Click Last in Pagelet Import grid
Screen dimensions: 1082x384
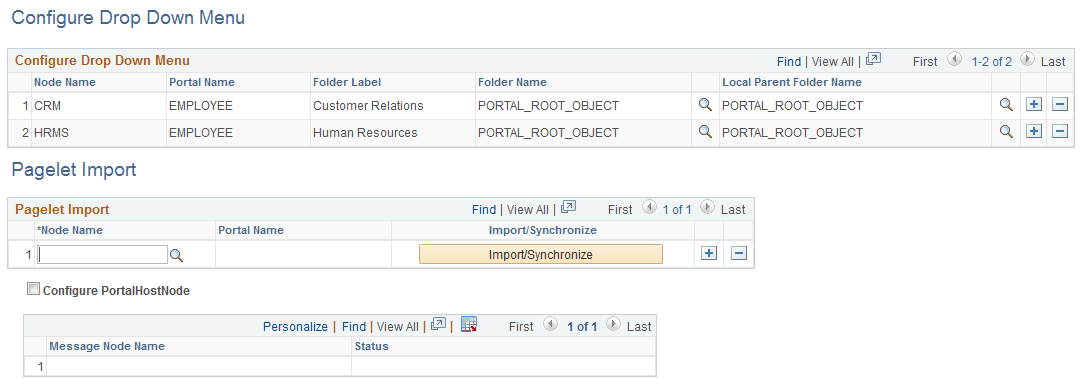click(733, 209)
